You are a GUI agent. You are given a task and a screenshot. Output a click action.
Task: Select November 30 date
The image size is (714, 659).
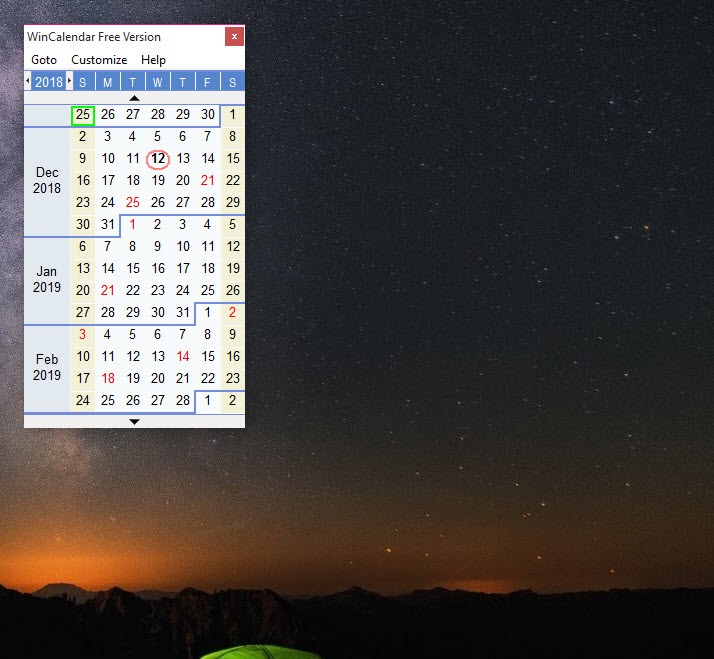208,114
